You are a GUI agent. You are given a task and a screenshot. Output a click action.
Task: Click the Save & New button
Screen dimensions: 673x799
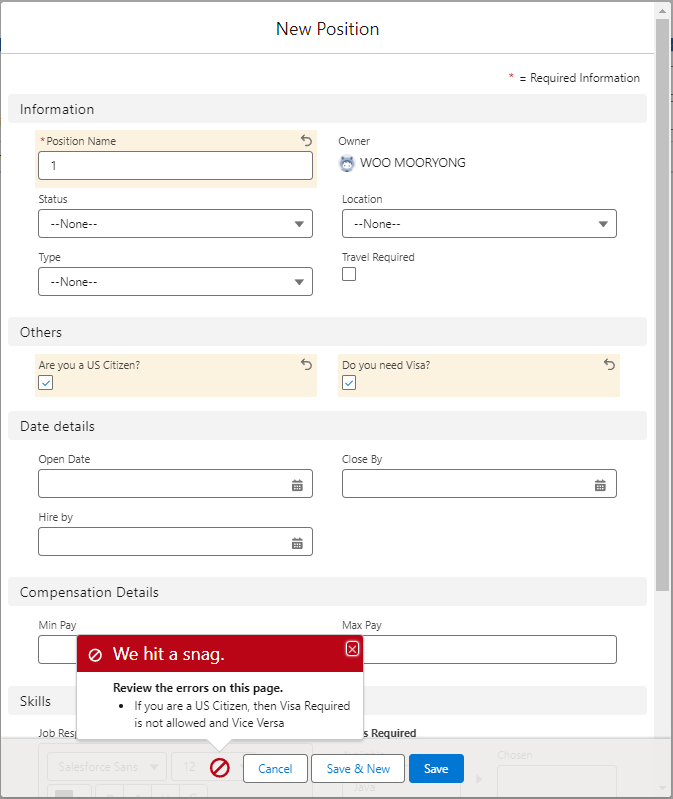358,768
